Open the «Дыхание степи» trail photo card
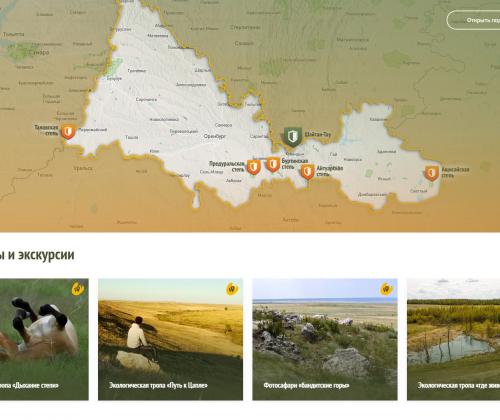 click(x=44, y=339)
